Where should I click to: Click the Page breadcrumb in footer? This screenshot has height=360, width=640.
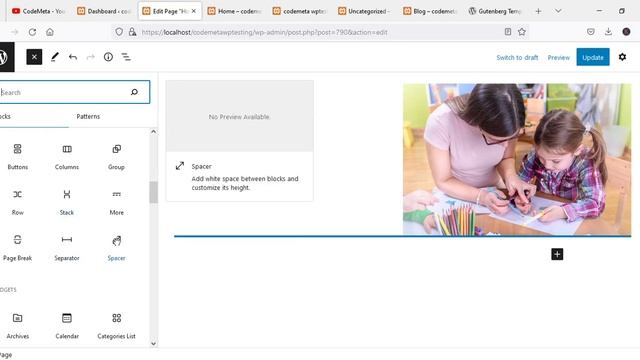6,355
